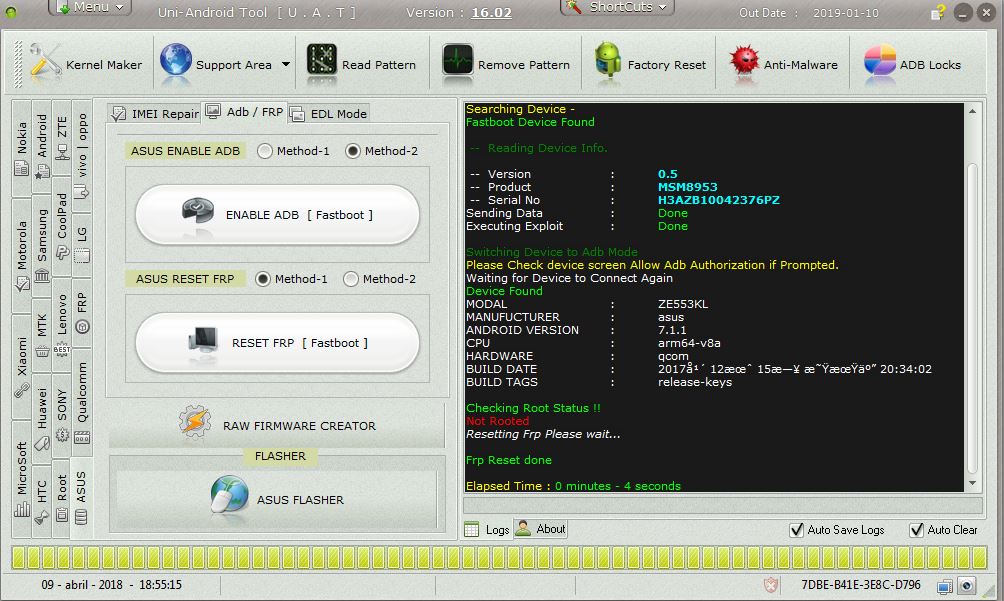The height and width of the screenshot is (601, 1004).
Task: Open the Menu dropdown
Action: 90,7
